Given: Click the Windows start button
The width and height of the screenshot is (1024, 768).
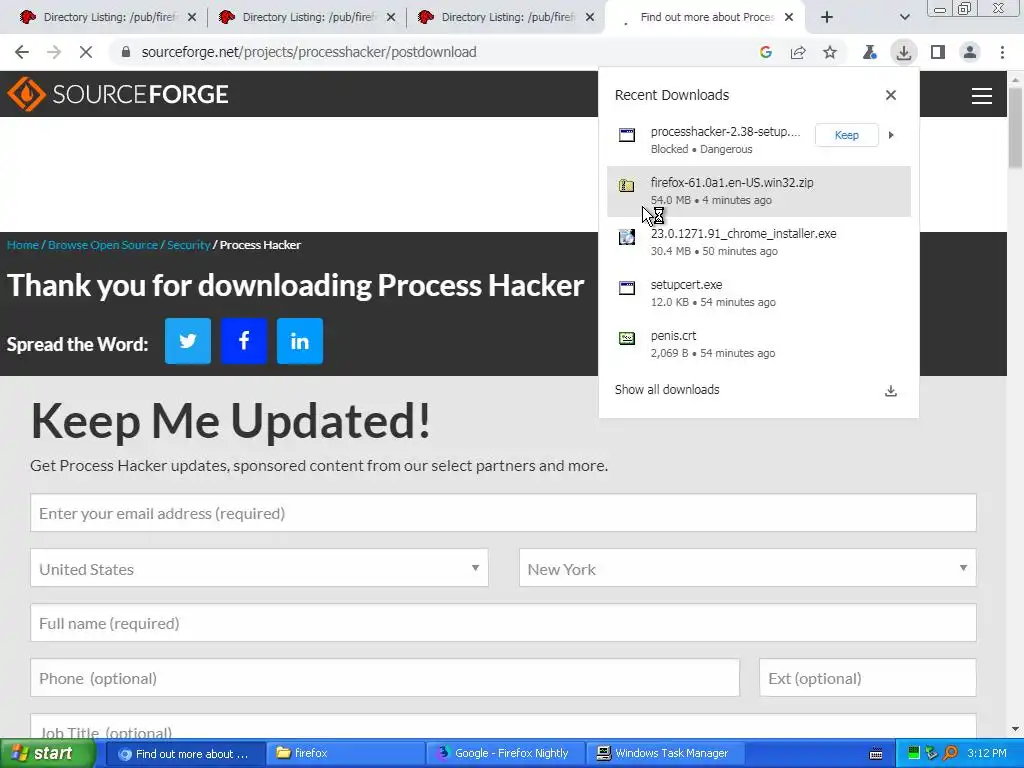Looking at the screenshot, I should coord(47,754).
